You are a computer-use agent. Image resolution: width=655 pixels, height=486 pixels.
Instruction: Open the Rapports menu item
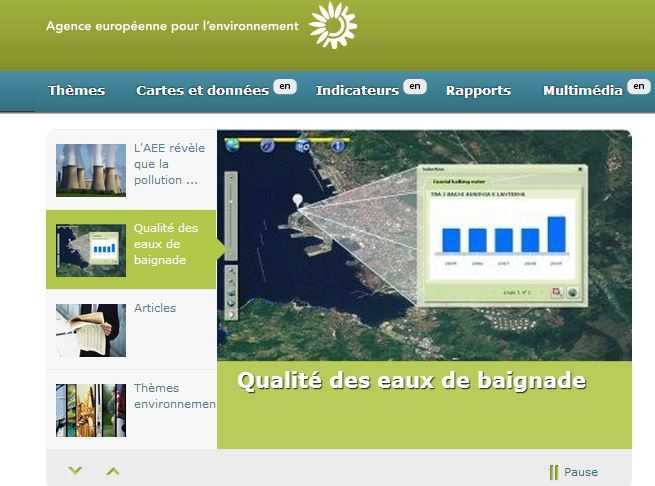click(x=478, y=91)
